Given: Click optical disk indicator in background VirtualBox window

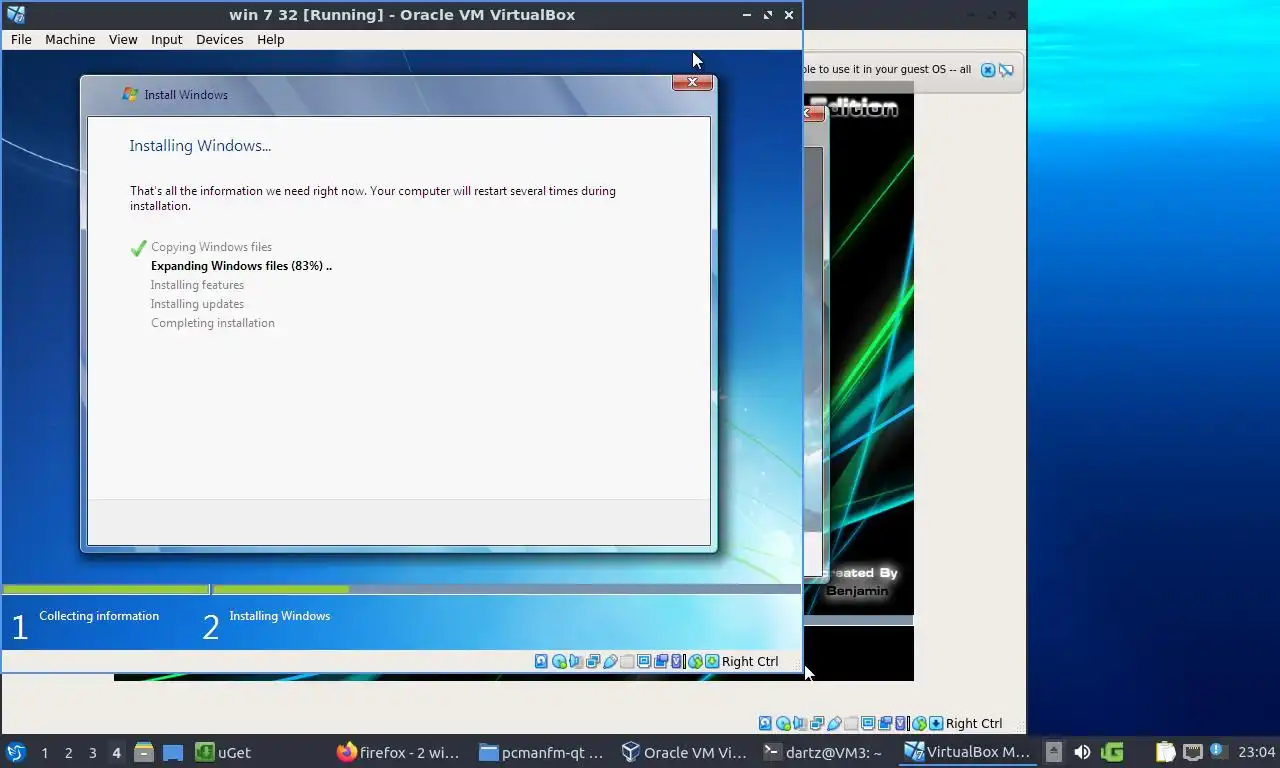Looking at the screenshot, I should point(784,723).
